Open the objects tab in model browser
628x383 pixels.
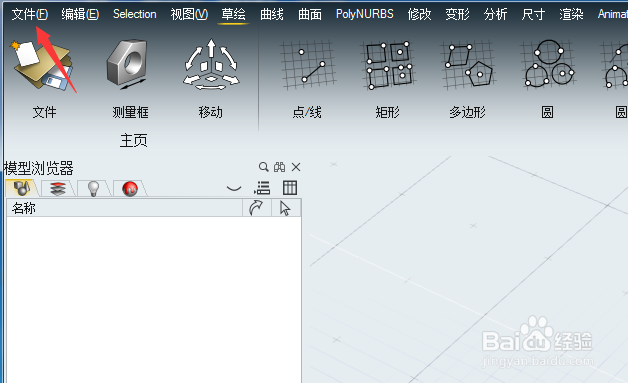22,188
